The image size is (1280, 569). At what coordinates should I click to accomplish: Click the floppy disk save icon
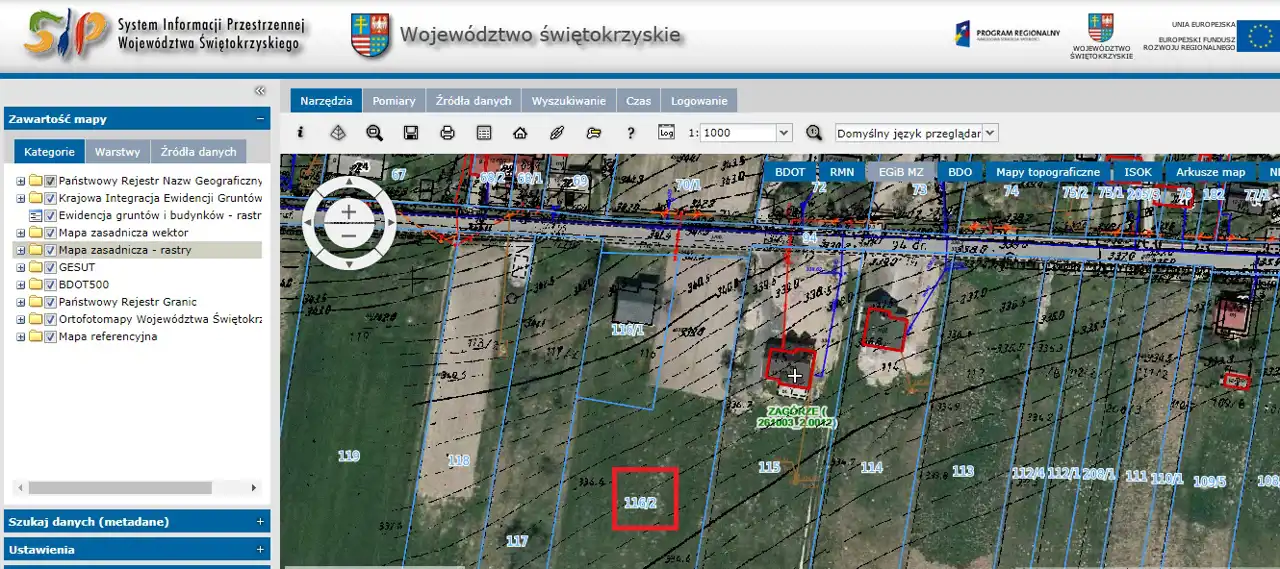point(410,133)
